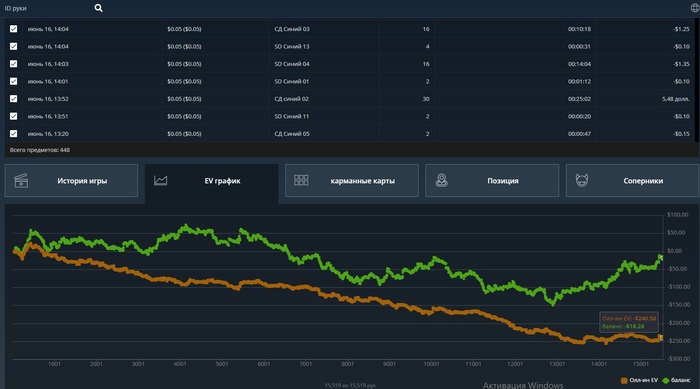Click the 15,519 hands count label

click(350, 385)
